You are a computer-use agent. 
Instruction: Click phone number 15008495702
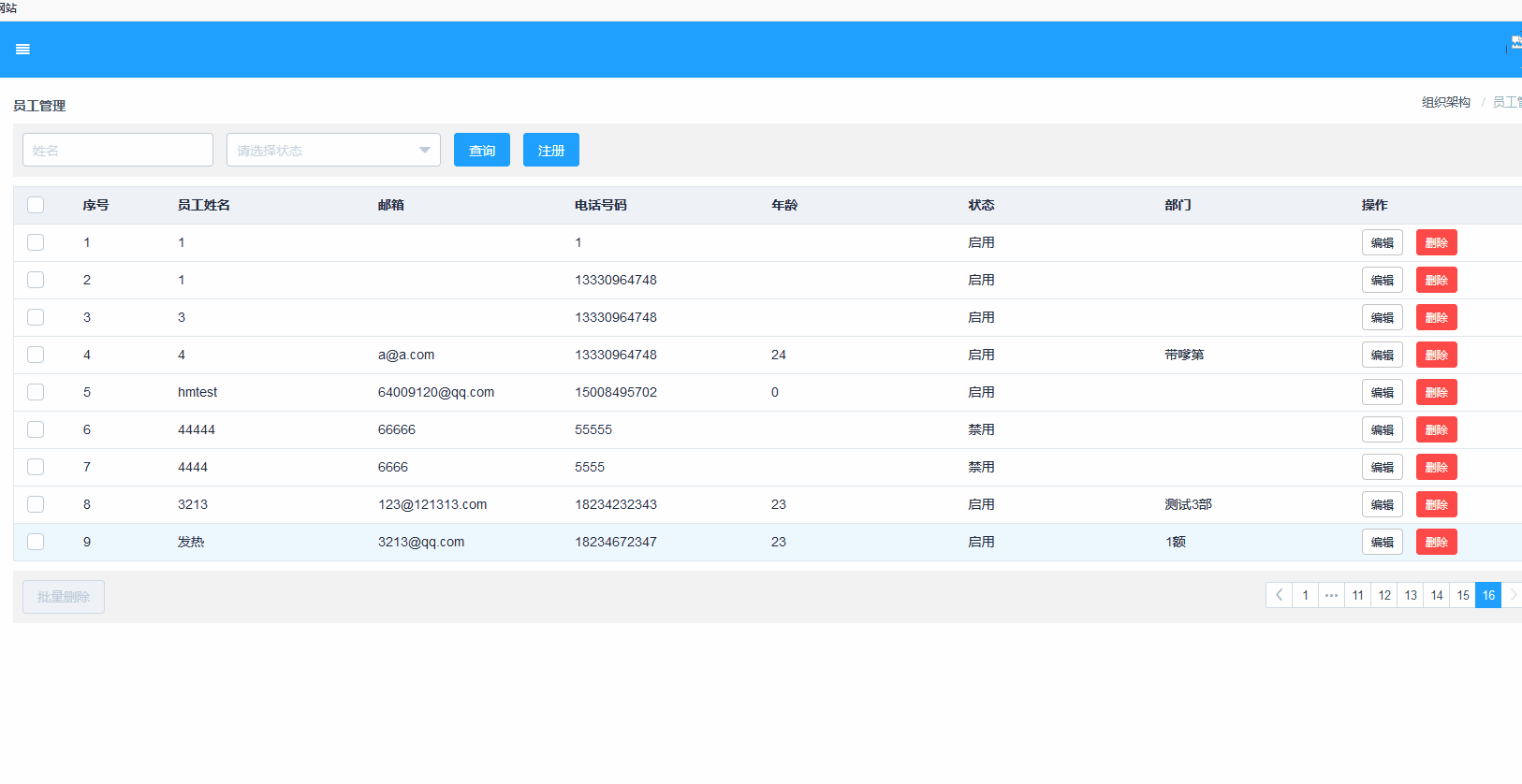pyautogui.click(x=616, y=392)
